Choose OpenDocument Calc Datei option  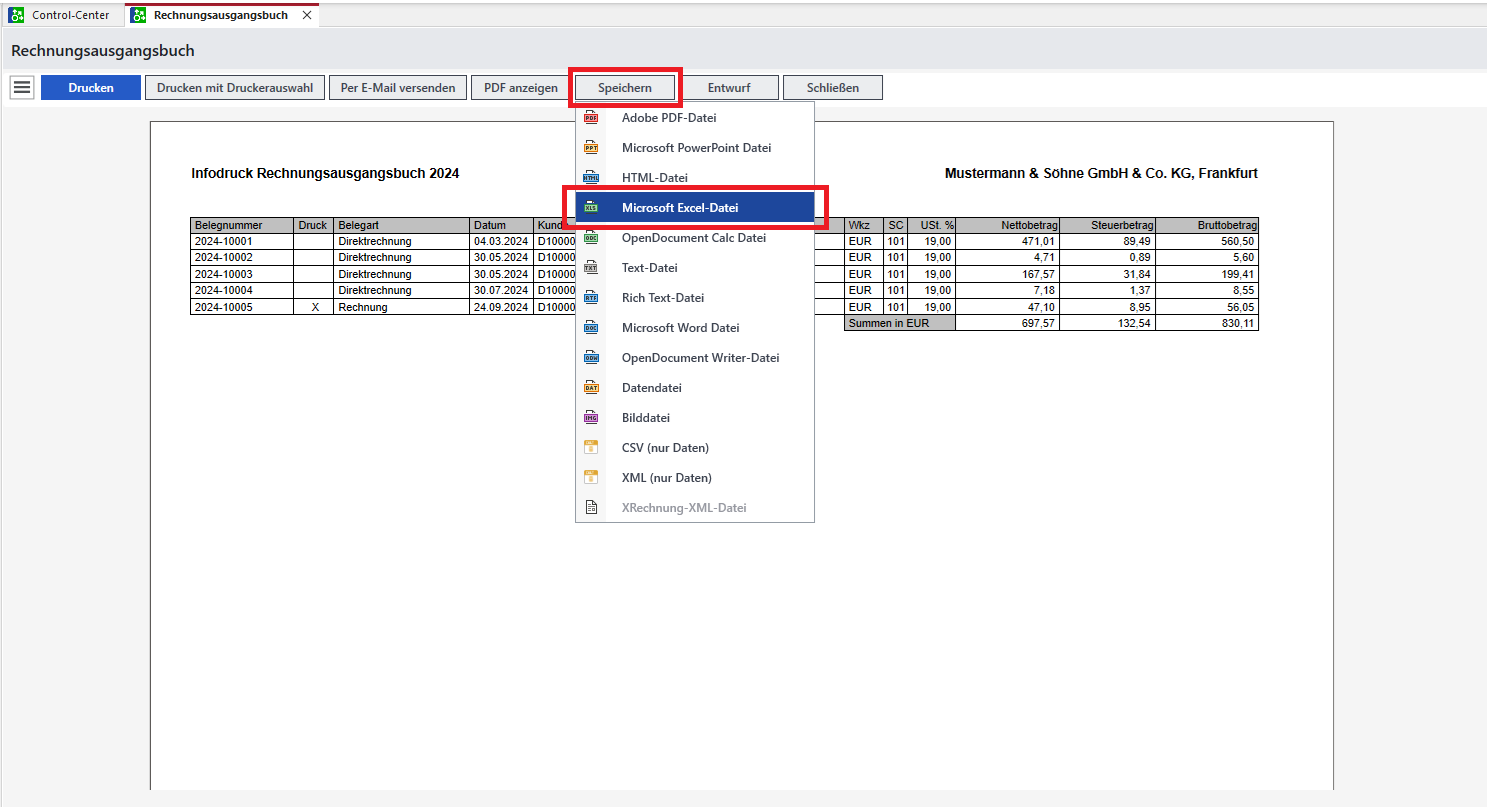[x=693, y=238]
